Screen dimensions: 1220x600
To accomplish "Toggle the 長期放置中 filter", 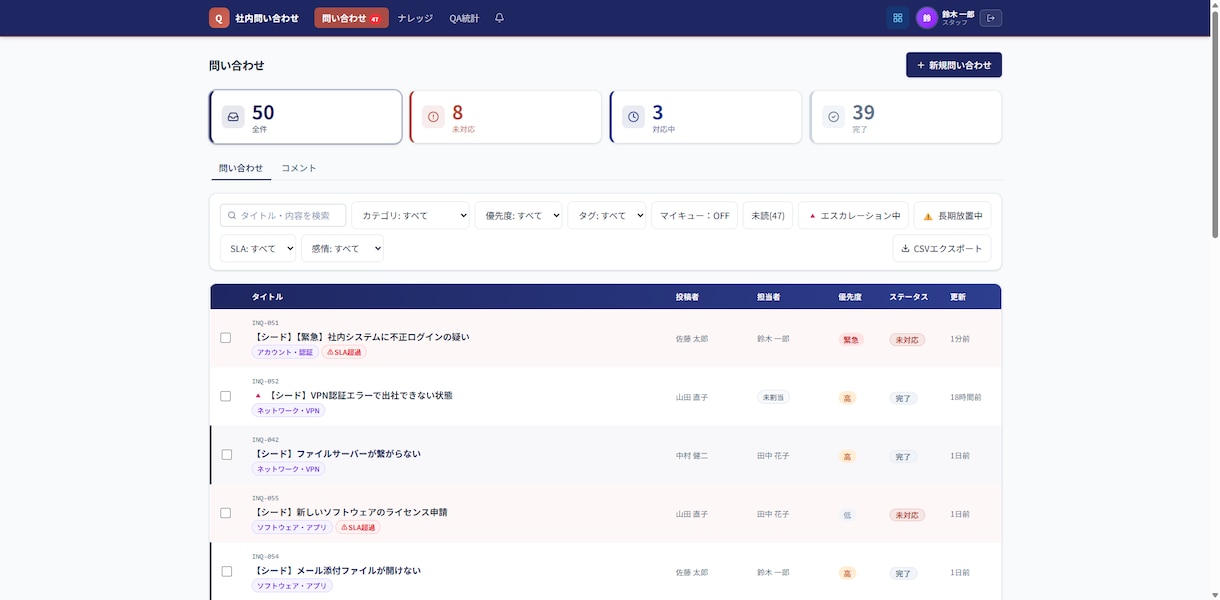I will pos(952,216).
